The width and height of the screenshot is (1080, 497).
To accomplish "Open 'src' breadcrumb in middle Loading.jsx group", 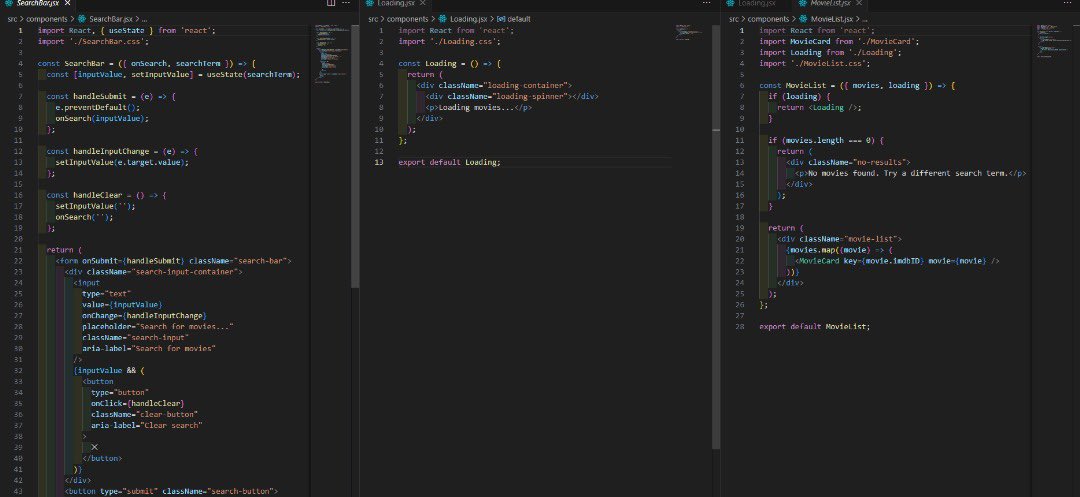I will pos(373,19).
